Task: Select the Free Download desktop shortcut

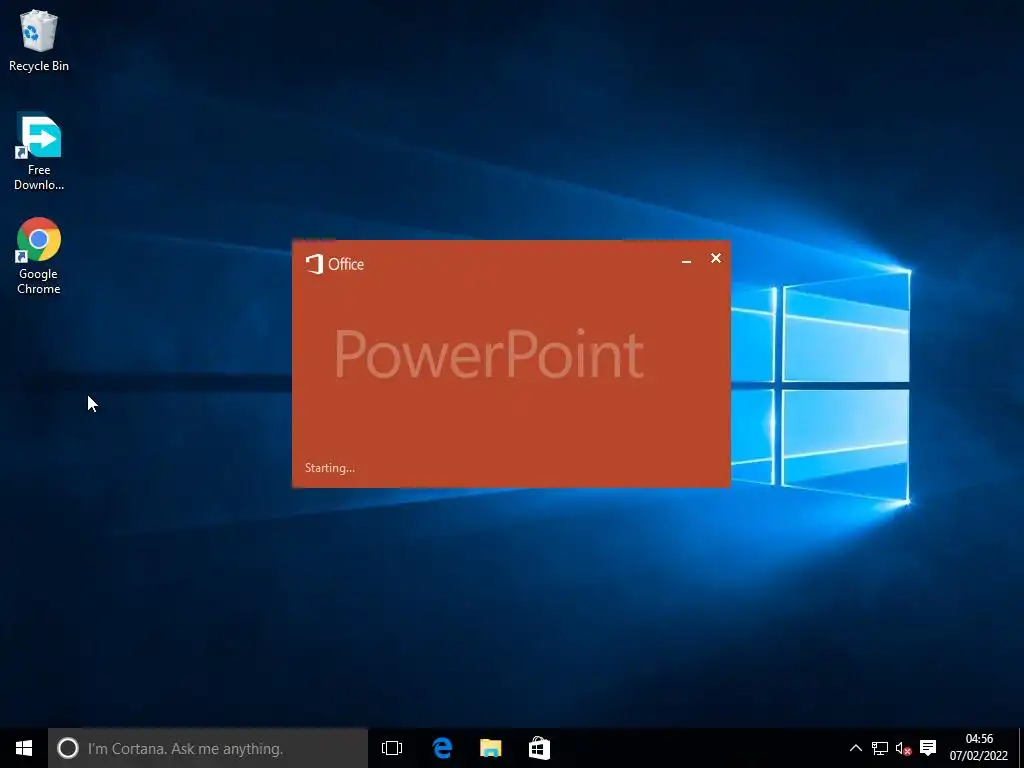Action: [39, 152]
